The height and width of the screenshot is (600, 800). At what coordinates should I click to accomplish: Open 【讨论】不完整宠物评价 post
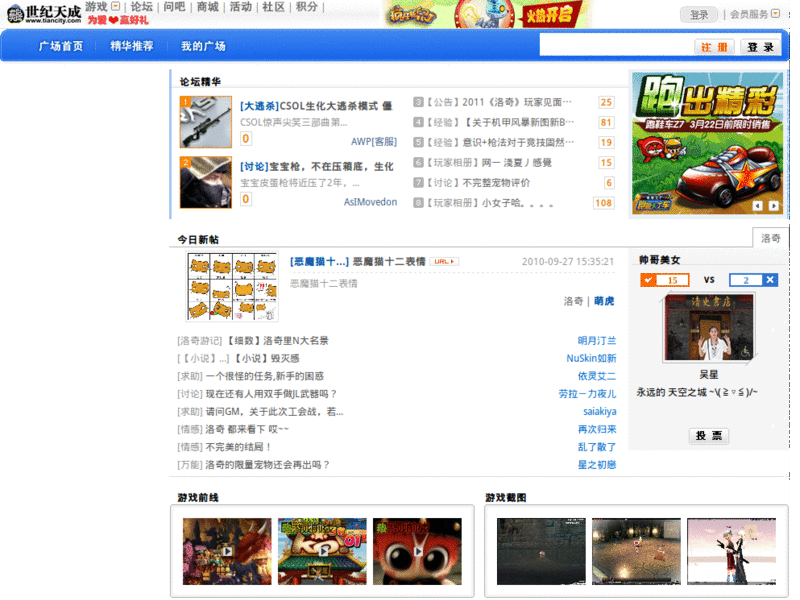coord(478,183)
